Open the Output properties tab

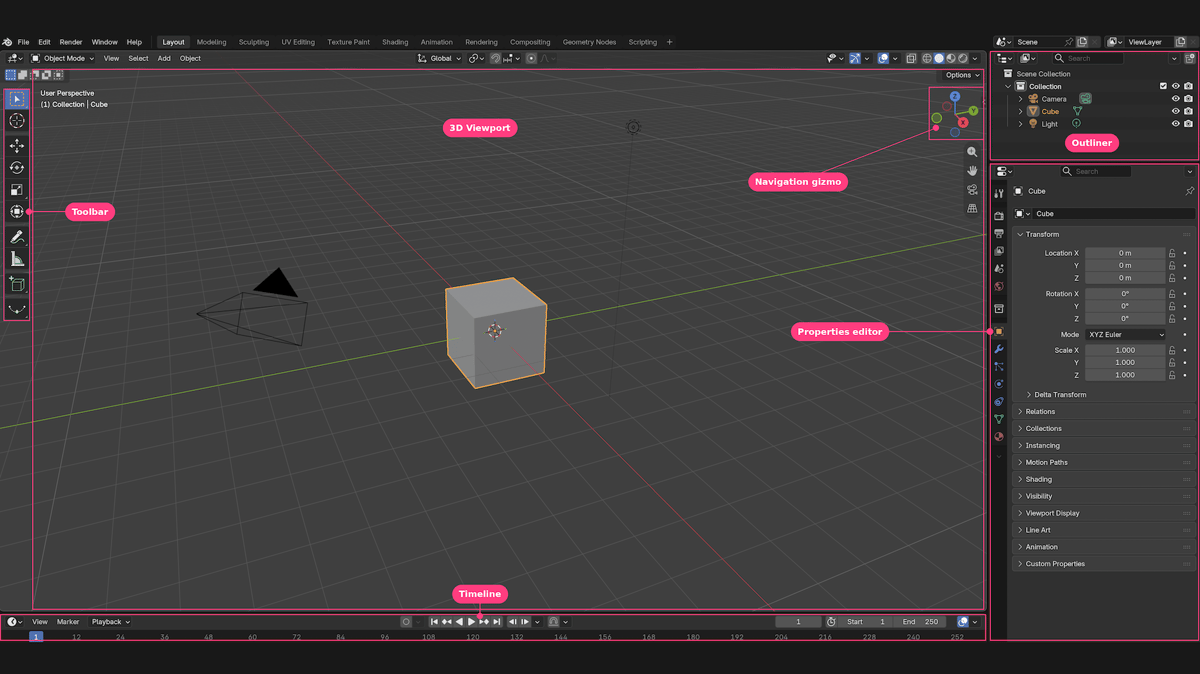[x=998, y=234]
